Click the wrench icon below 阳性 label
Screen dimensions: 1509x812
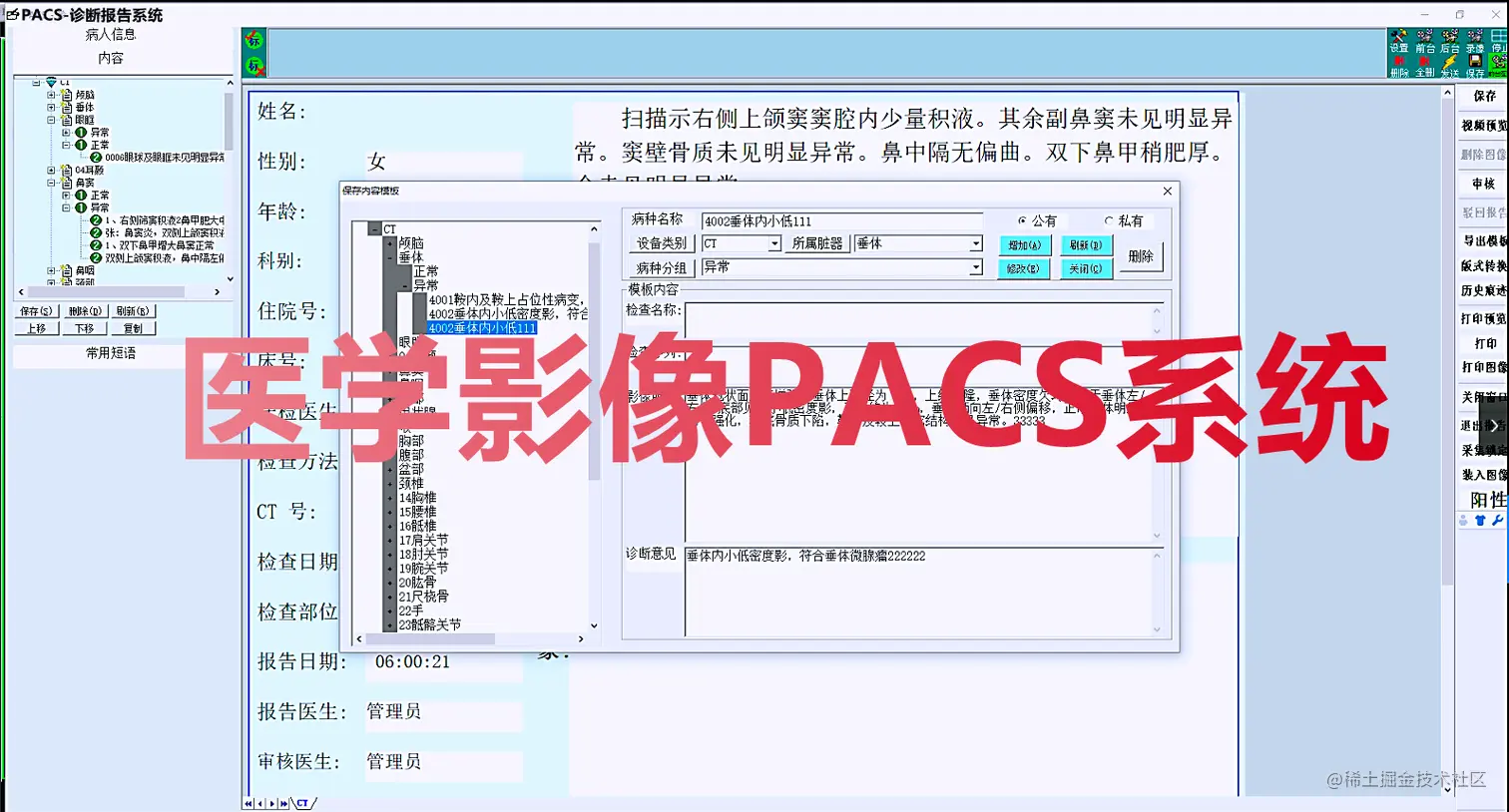pyautogui.click(x=1497, y=520)
